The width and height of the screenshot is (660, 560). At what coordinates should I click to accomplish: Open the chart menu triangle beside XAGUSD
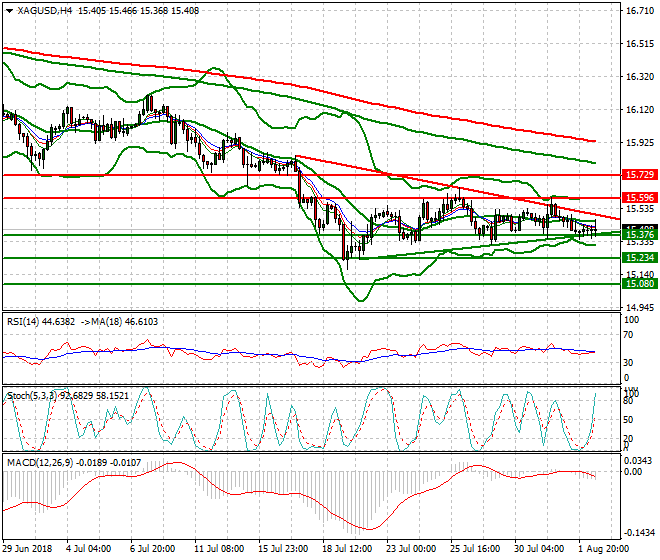coord(9,11)
